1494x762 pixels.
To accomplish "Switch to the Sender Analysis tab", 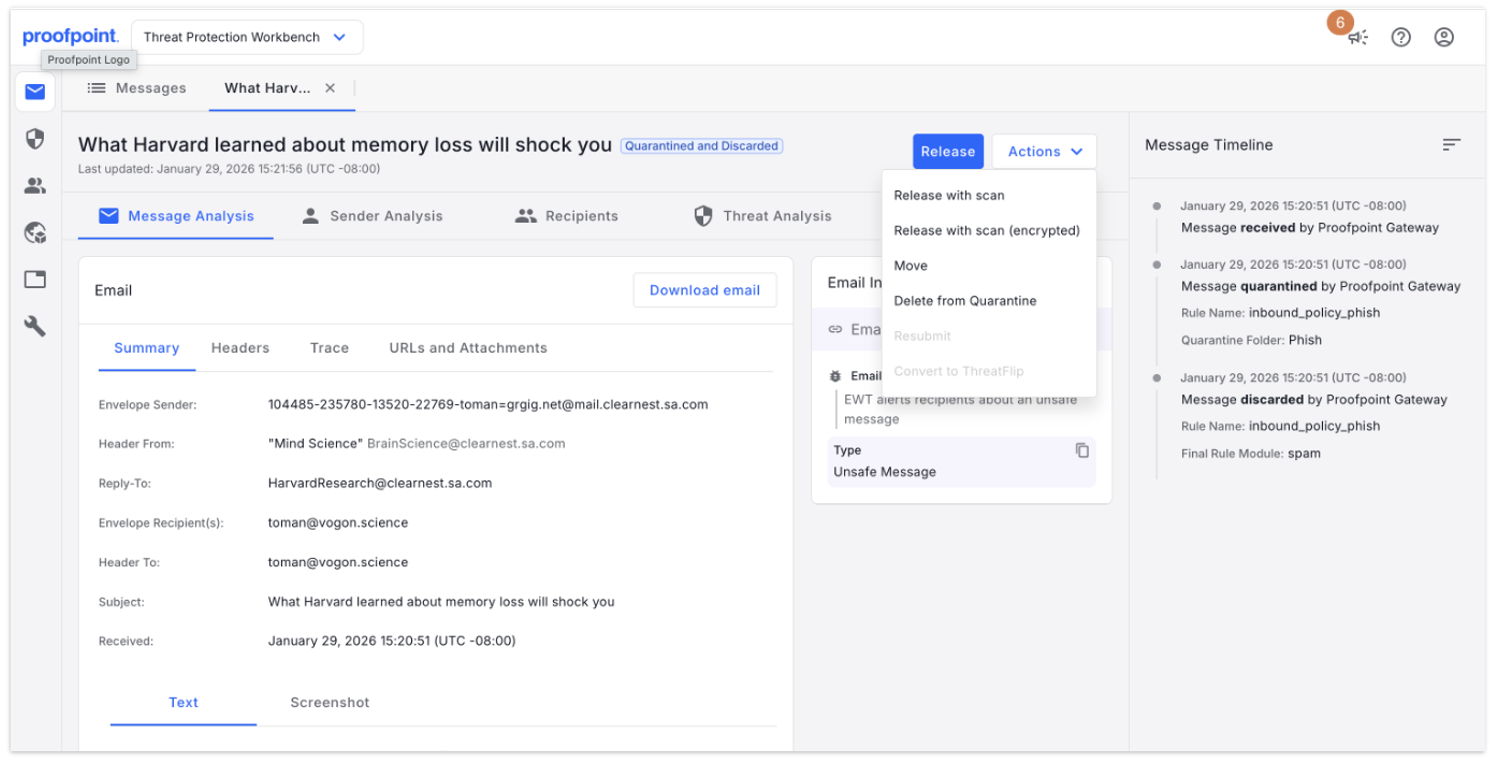I will 385,215.
